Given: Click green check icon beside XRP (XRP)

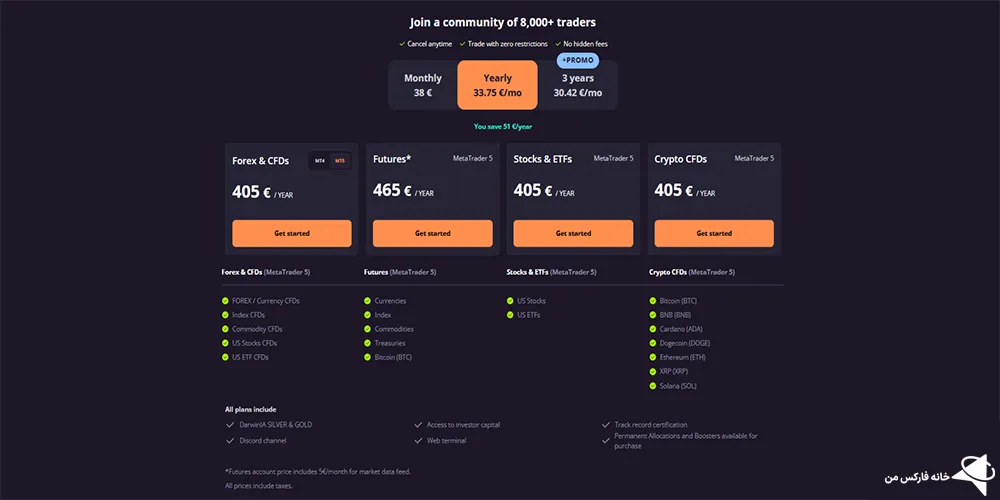Looking at the screenshot, I should click(x=653, y=371).
